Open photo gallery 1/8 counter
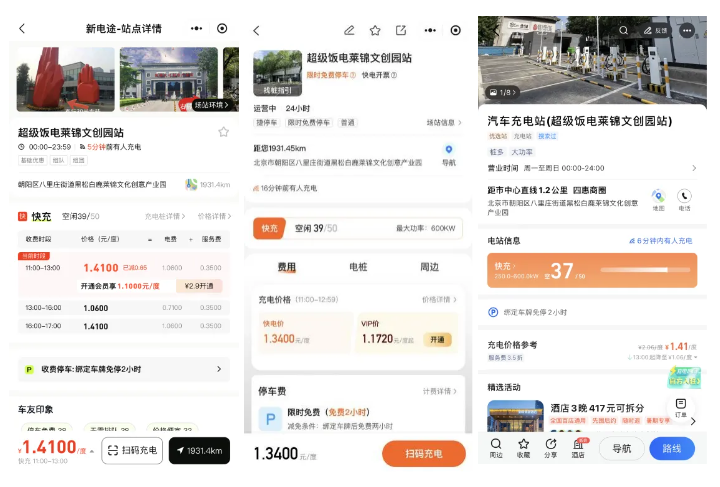The width and height of the screenshot is (720, 487). (x=502, y=92)
